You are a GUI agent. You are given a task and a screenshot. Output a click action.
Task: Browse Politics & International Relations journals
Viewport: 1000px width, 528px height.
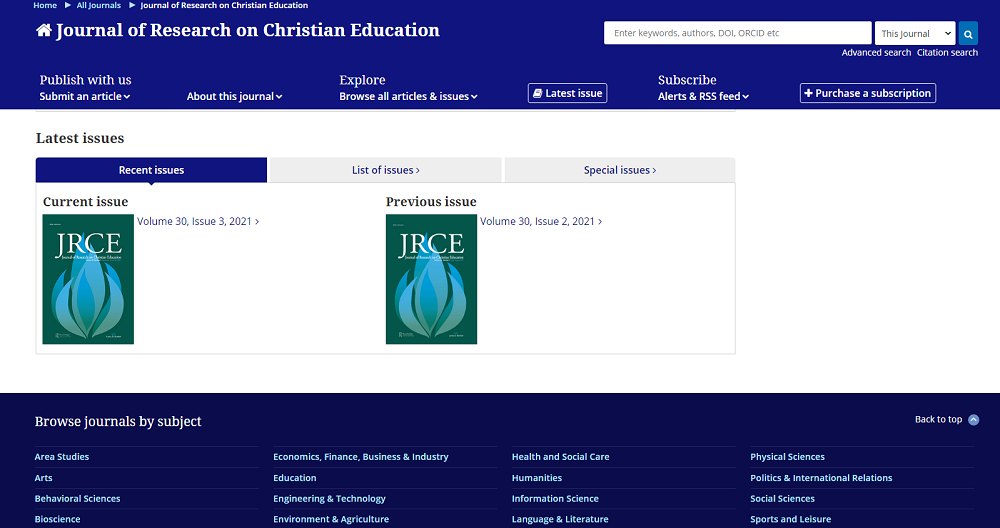[821, 478]
